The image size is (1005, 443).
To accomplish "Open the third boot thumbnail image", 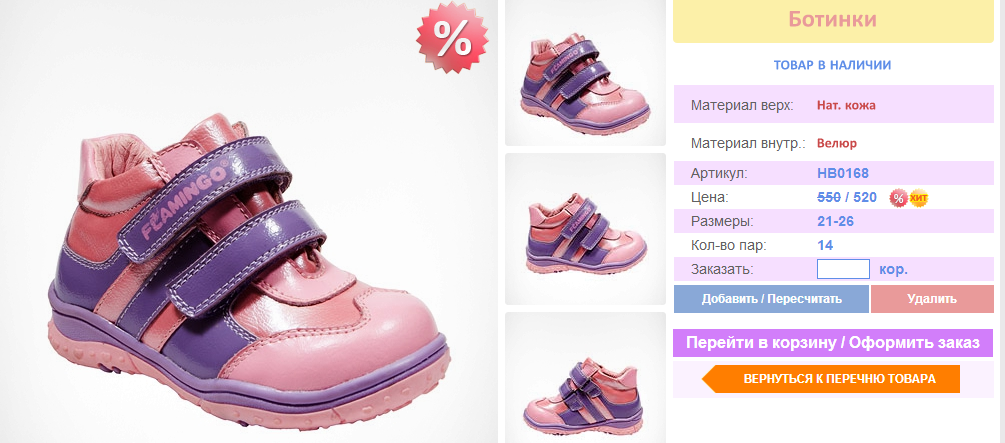I will 586,378.
